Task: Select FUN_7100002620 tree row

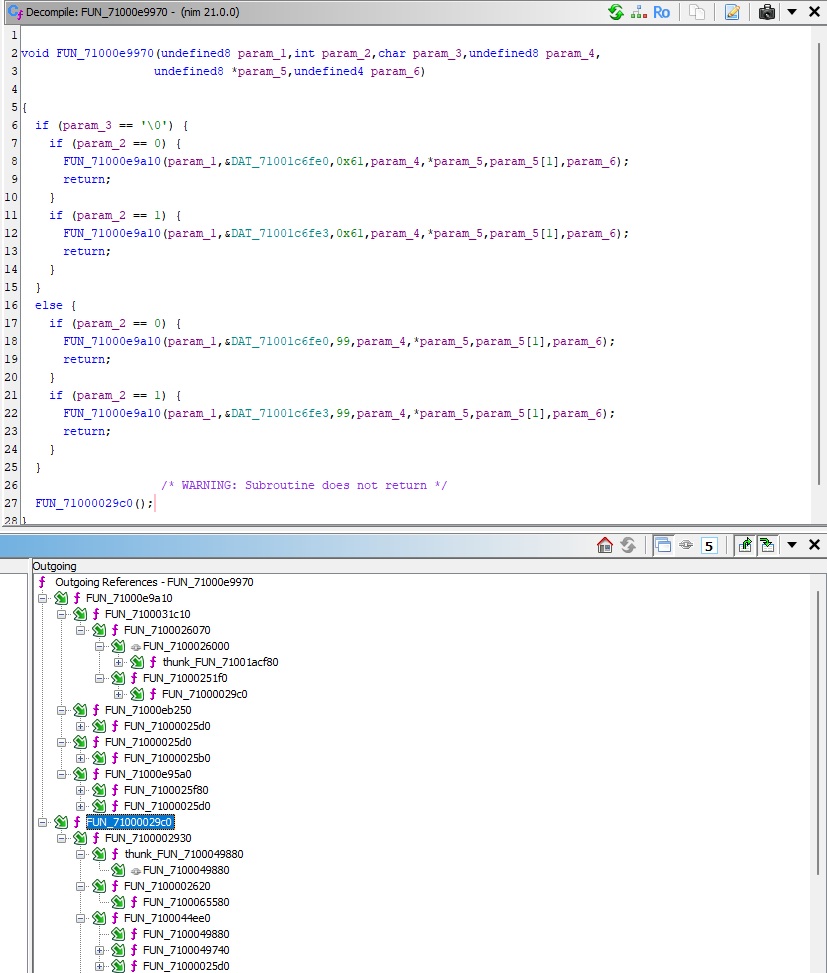Action: pos(167,886)
